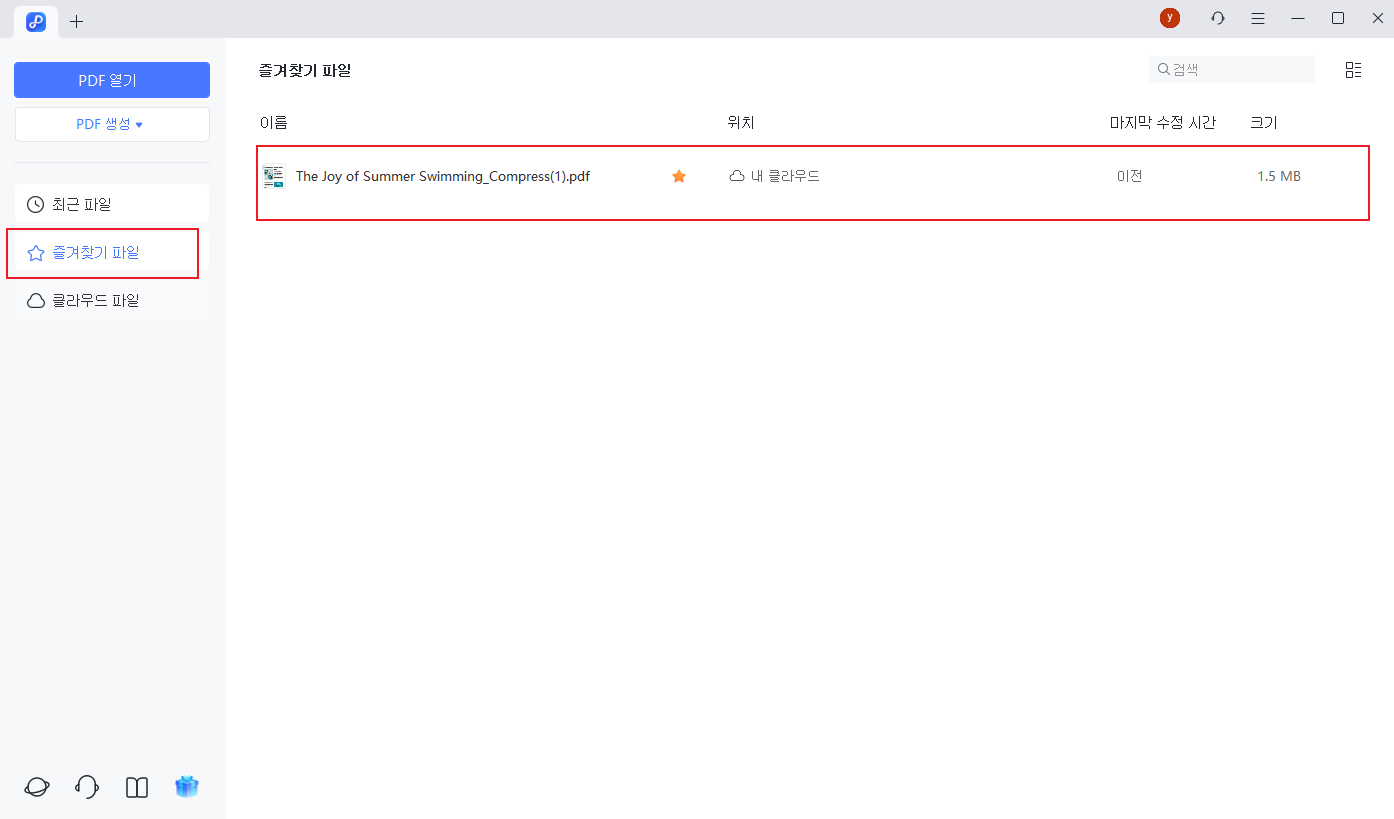This screenshot has height=819, width=1394.
Task: Click the planet community icon
Action: (x=36, y=787)
